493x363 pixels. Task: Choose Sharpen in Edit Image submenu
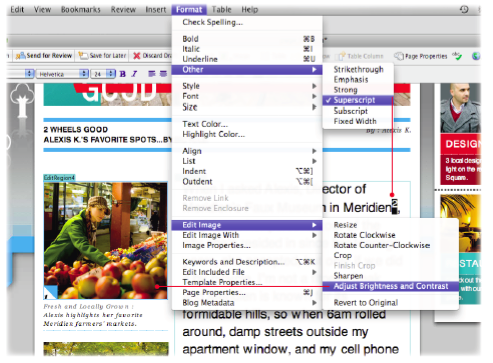coord(390,276)
